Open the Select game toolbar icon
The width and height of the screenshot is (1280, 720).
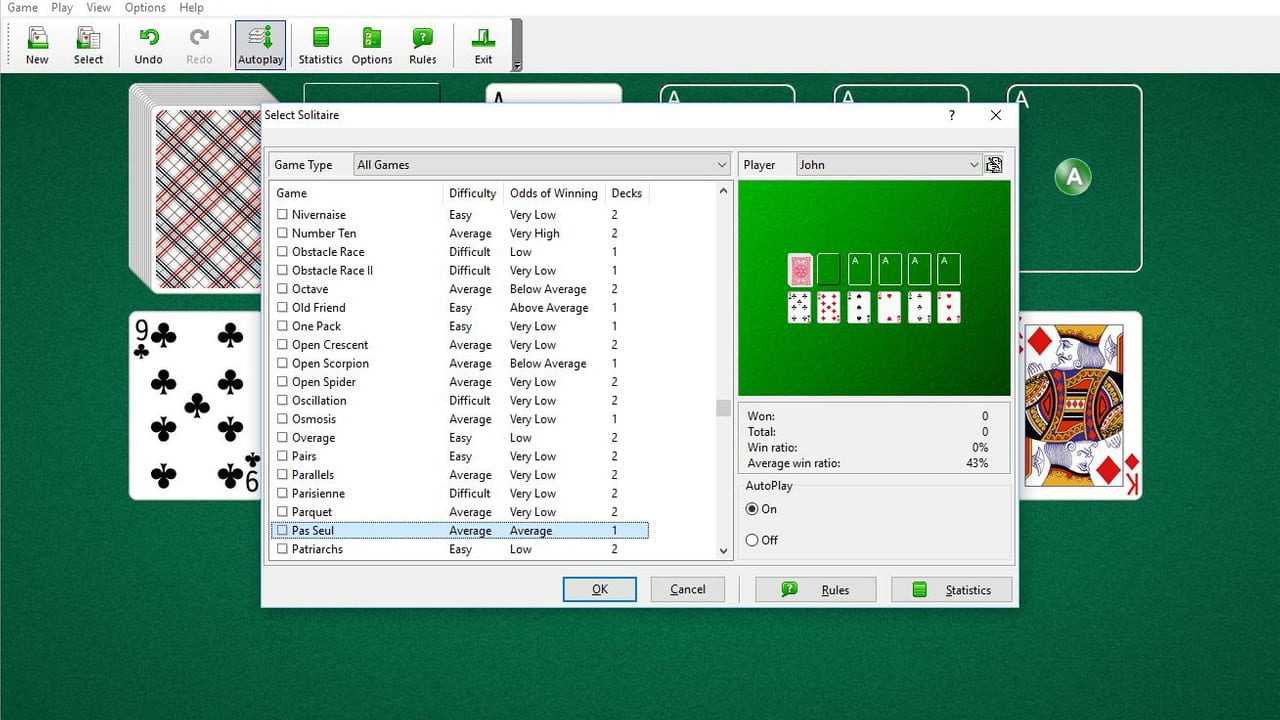tap(88, 46)
